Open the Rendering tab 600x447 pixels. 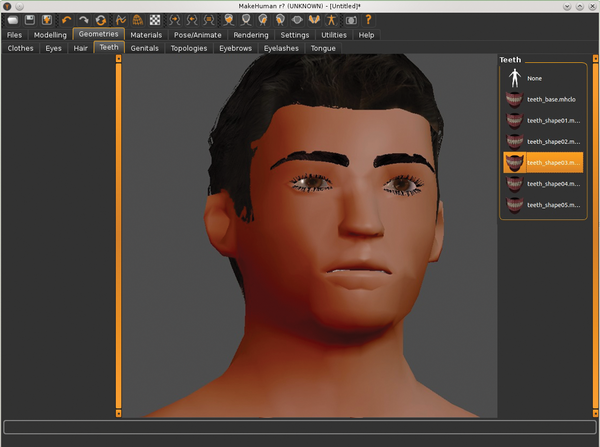(x=251, y=35)
